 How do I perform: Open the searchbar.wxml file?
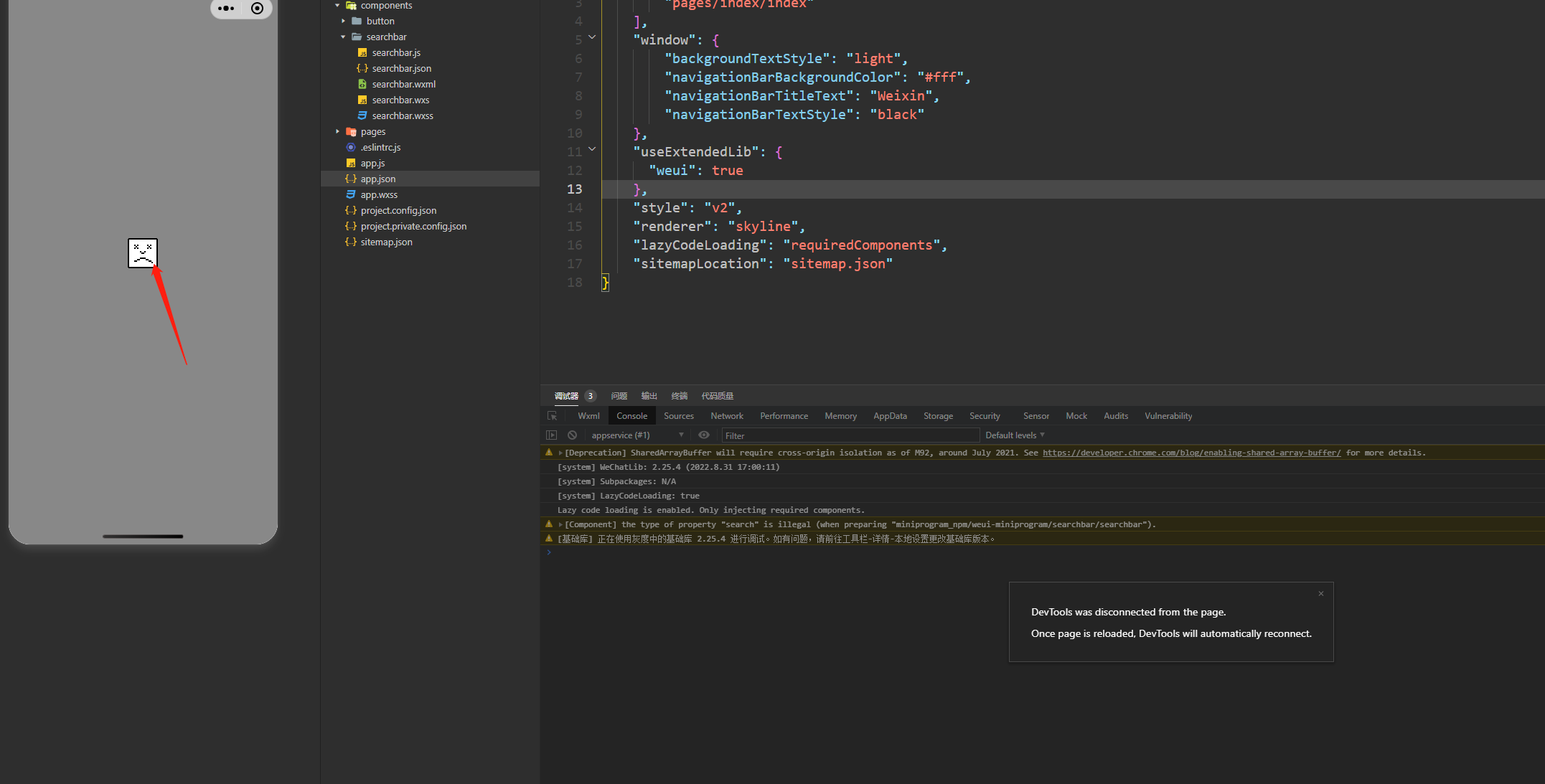pos(403,85)
